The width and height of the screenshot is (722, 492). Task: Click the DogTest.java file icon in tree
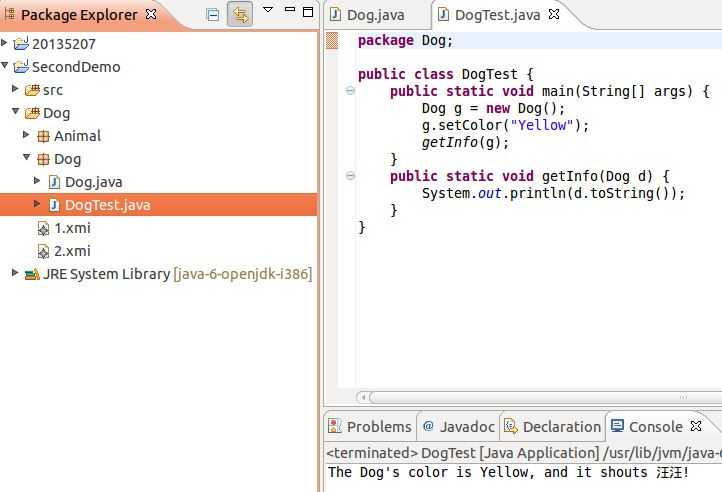pos(54,205)
